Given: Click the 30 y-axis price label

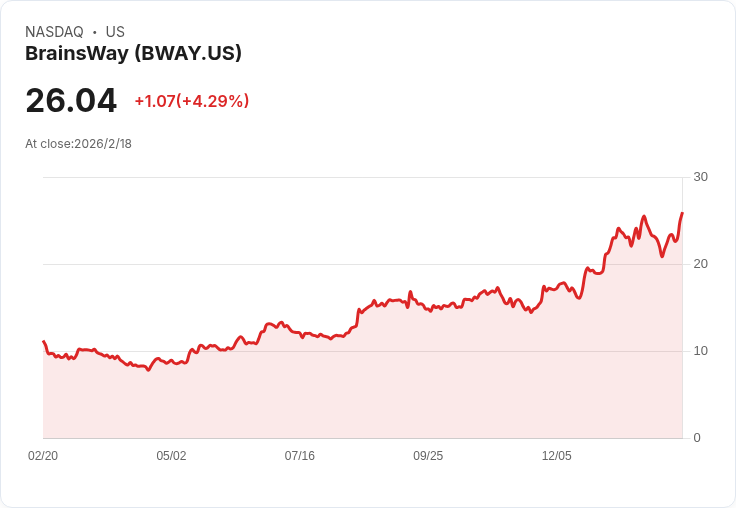Looking at the screenshot, I should coord(700,177).
